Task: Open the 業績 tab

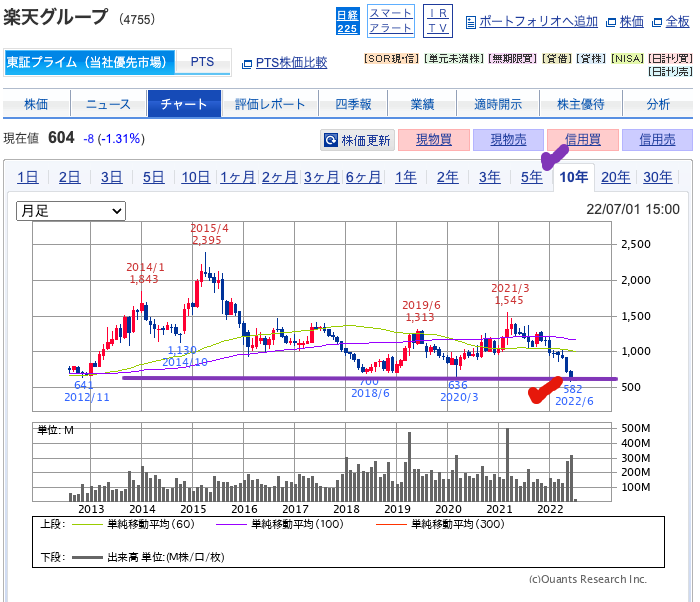Action: coord(422,104)
